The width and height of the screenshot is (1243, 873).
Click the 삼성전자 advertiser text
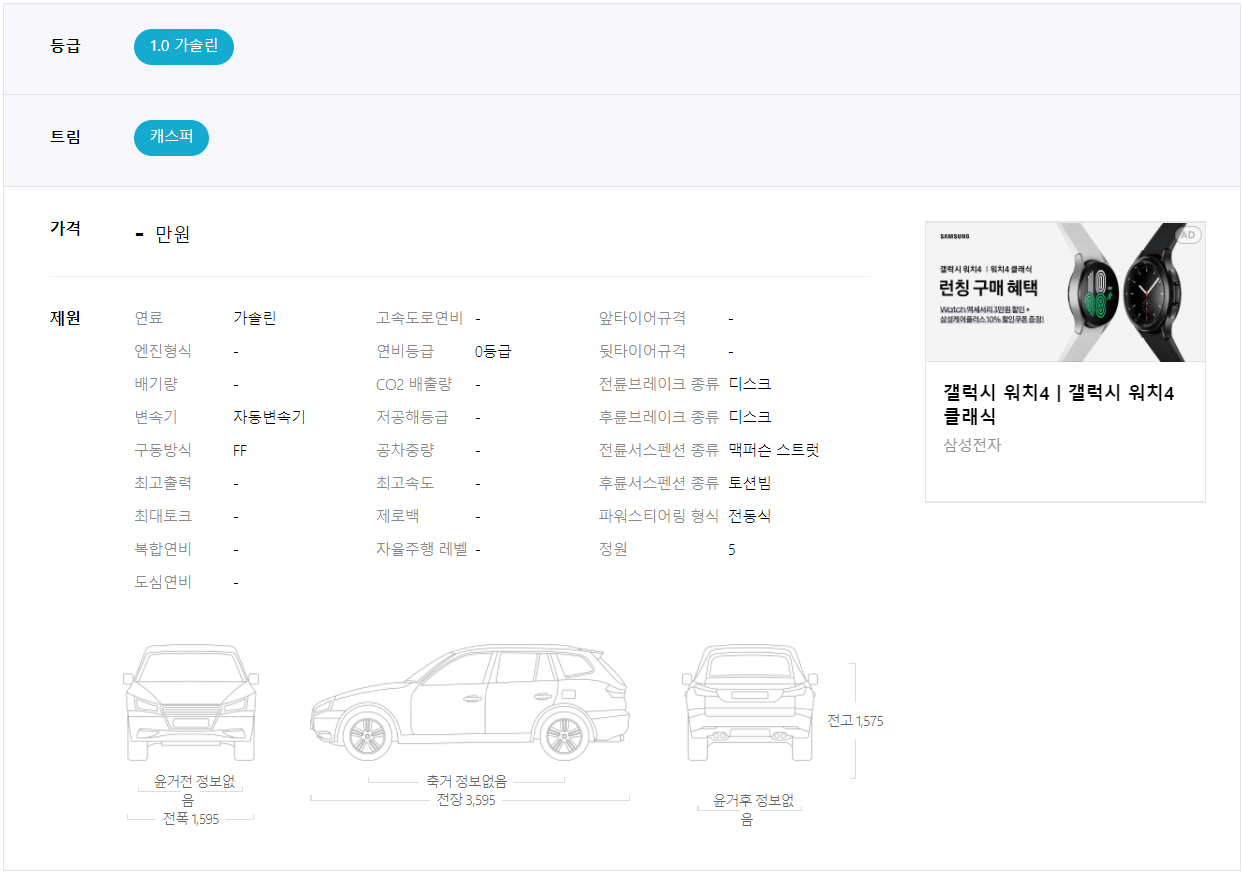pyautogui.click(x=972, y=445)
